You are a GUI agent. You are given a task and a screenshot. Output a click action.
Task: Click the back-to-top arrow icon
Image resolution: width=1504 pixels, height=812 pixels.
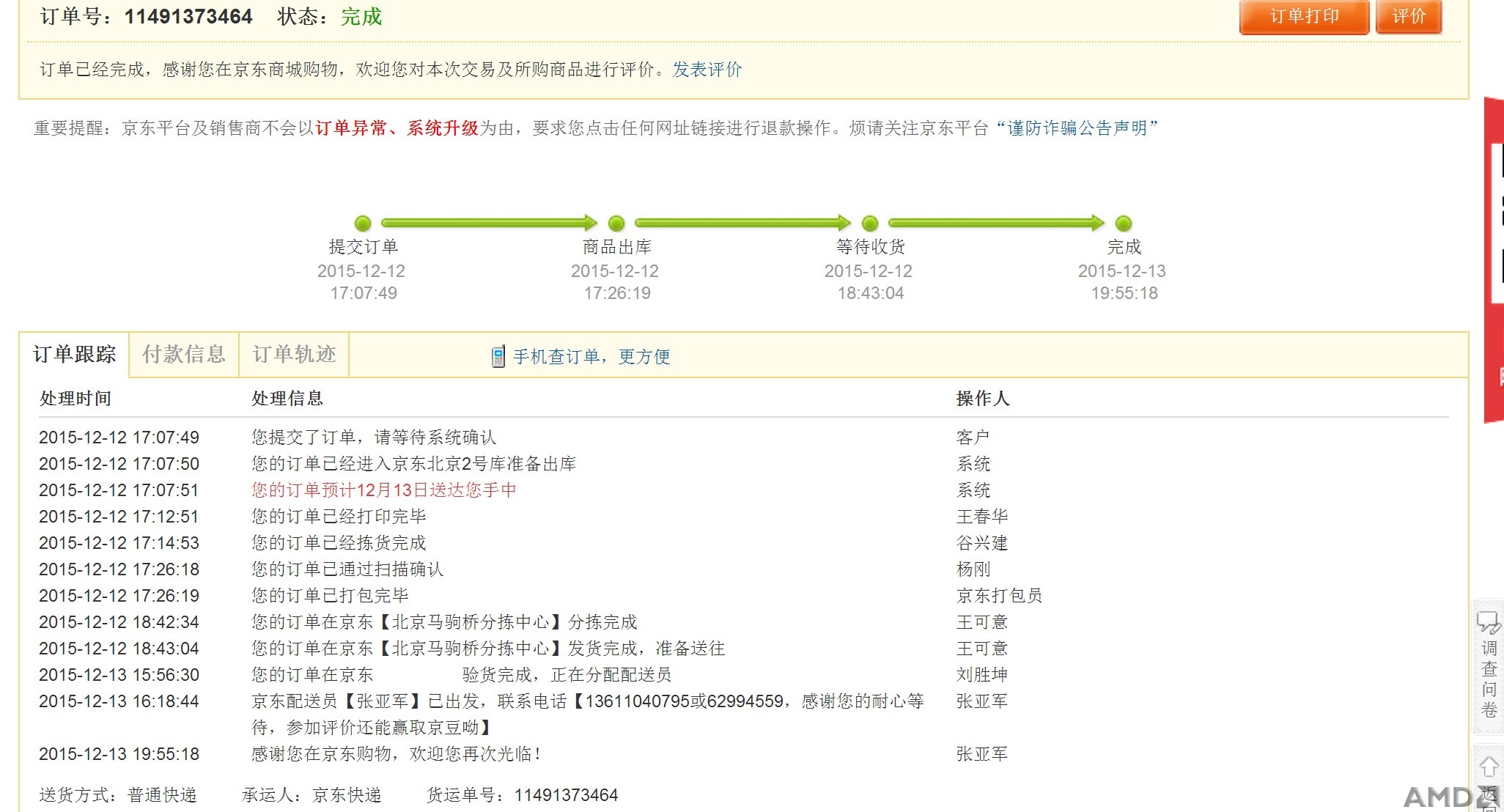tap(1489, 767)
